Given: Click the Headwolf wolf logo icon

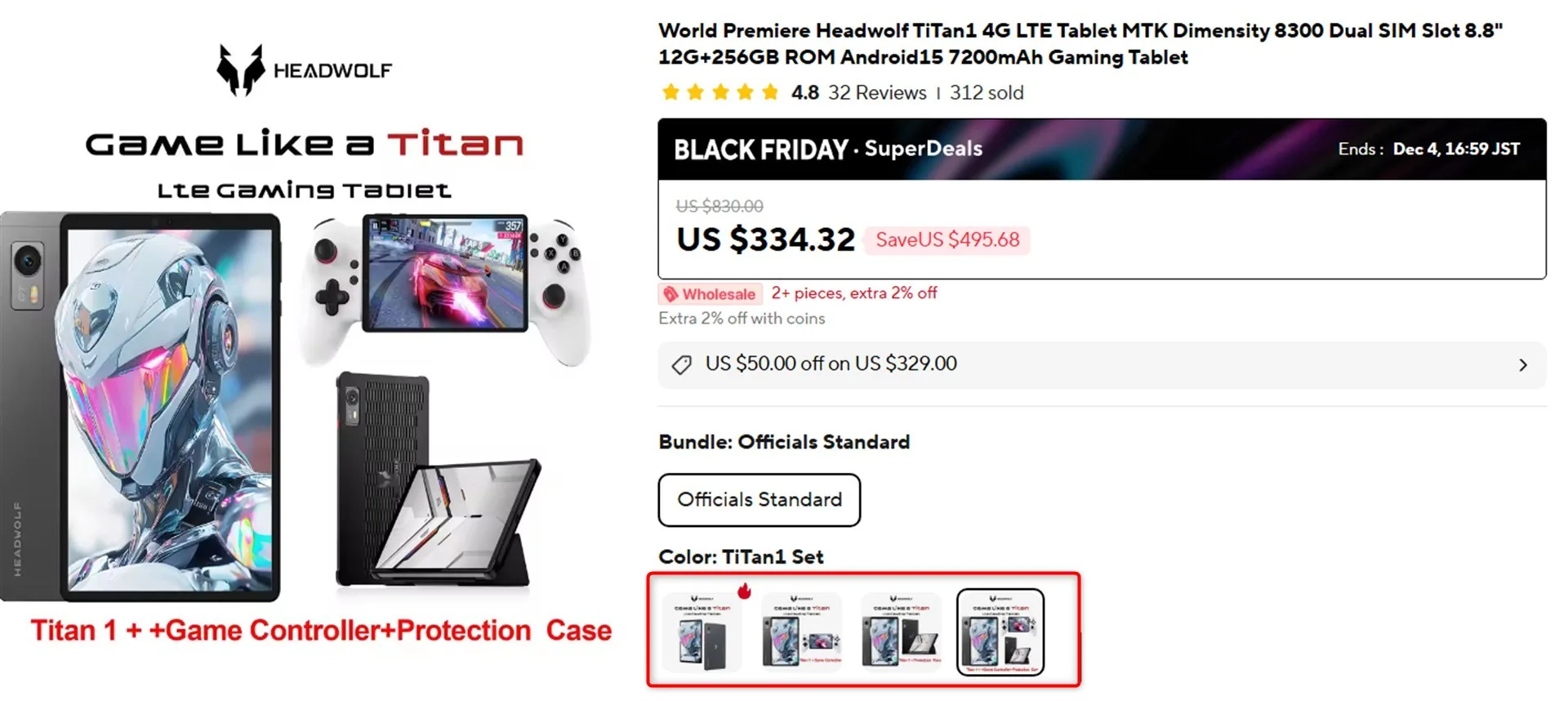Looking at the screenshot, I should click(x=240, y=69).
